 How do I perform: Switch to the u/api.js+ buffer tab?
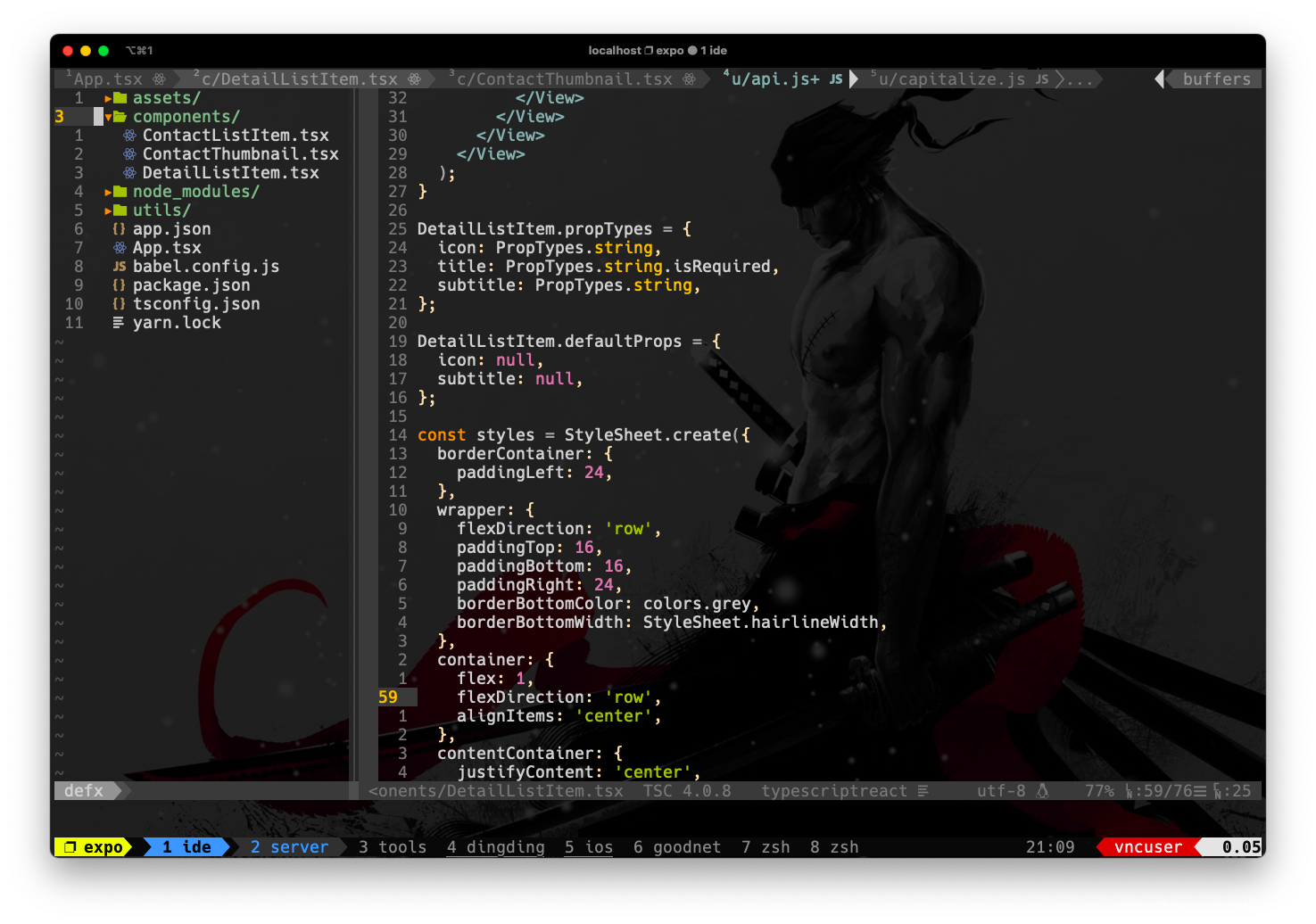click(x=782, y=79)
